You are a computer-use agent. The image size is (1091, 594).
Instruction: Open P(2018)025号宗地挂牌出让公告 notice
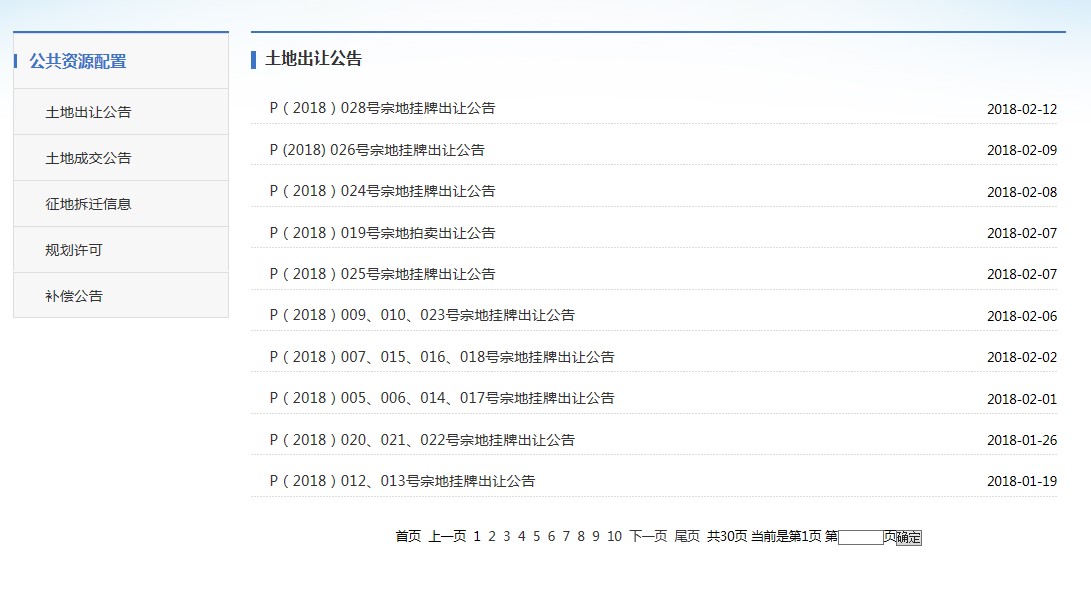pyautogui.click(x=382, y=274)
